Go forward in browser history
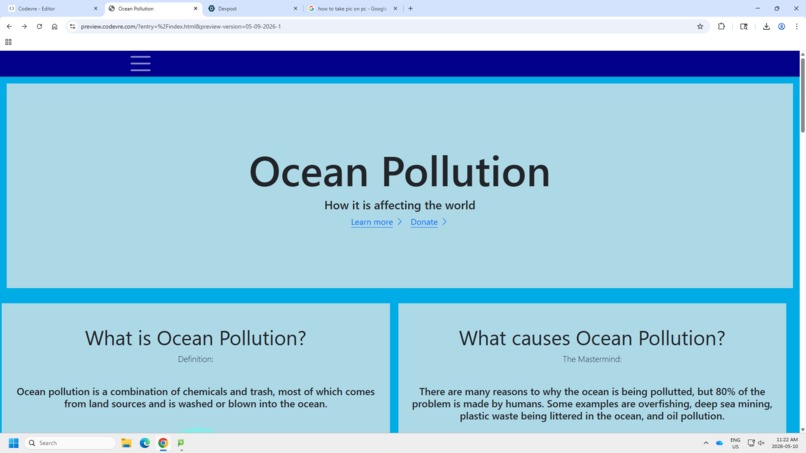The height and width of the screenshot is (453, 806). click(24, 26)
